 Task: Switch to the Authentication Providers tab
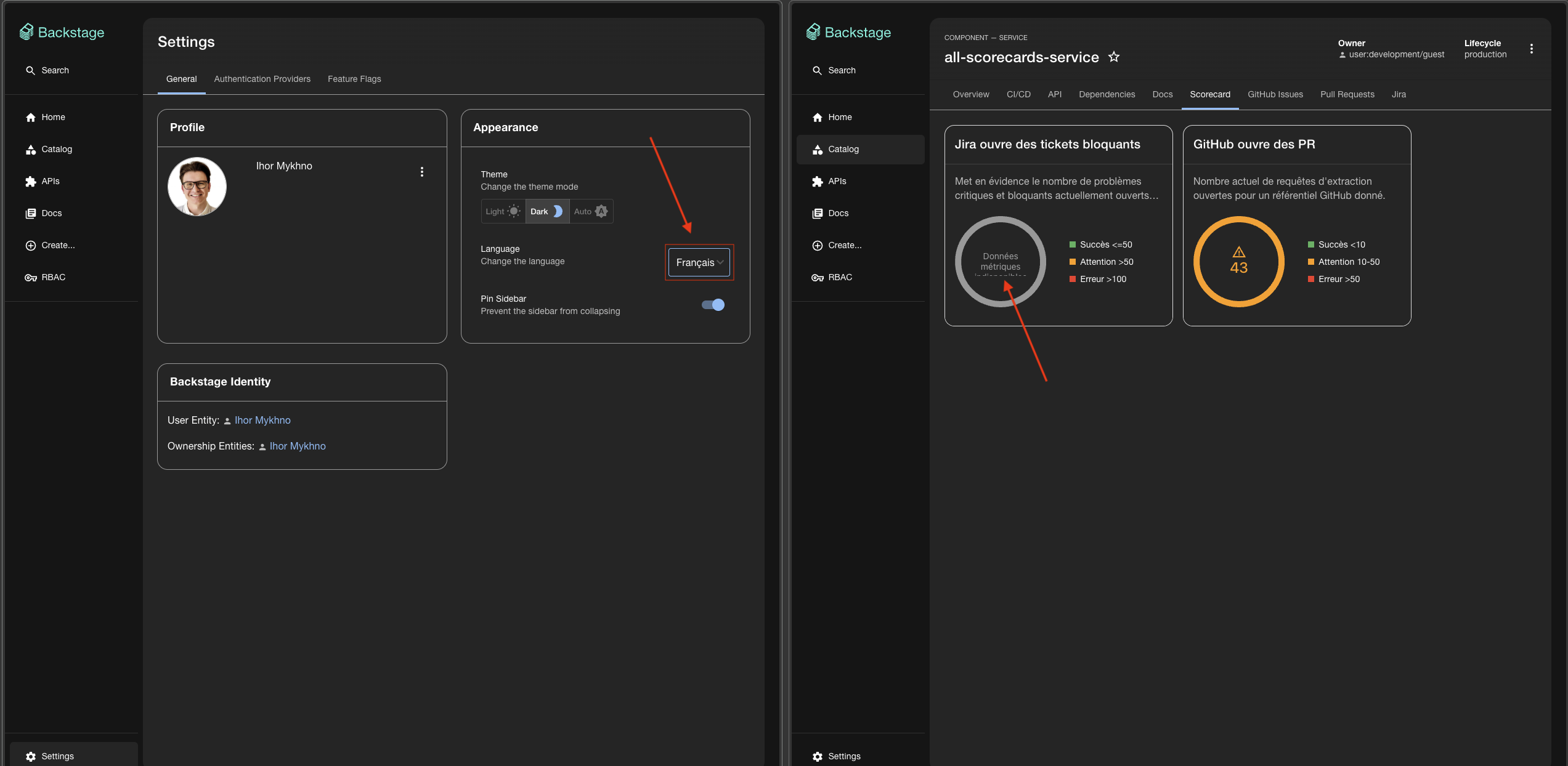point(262,79)
